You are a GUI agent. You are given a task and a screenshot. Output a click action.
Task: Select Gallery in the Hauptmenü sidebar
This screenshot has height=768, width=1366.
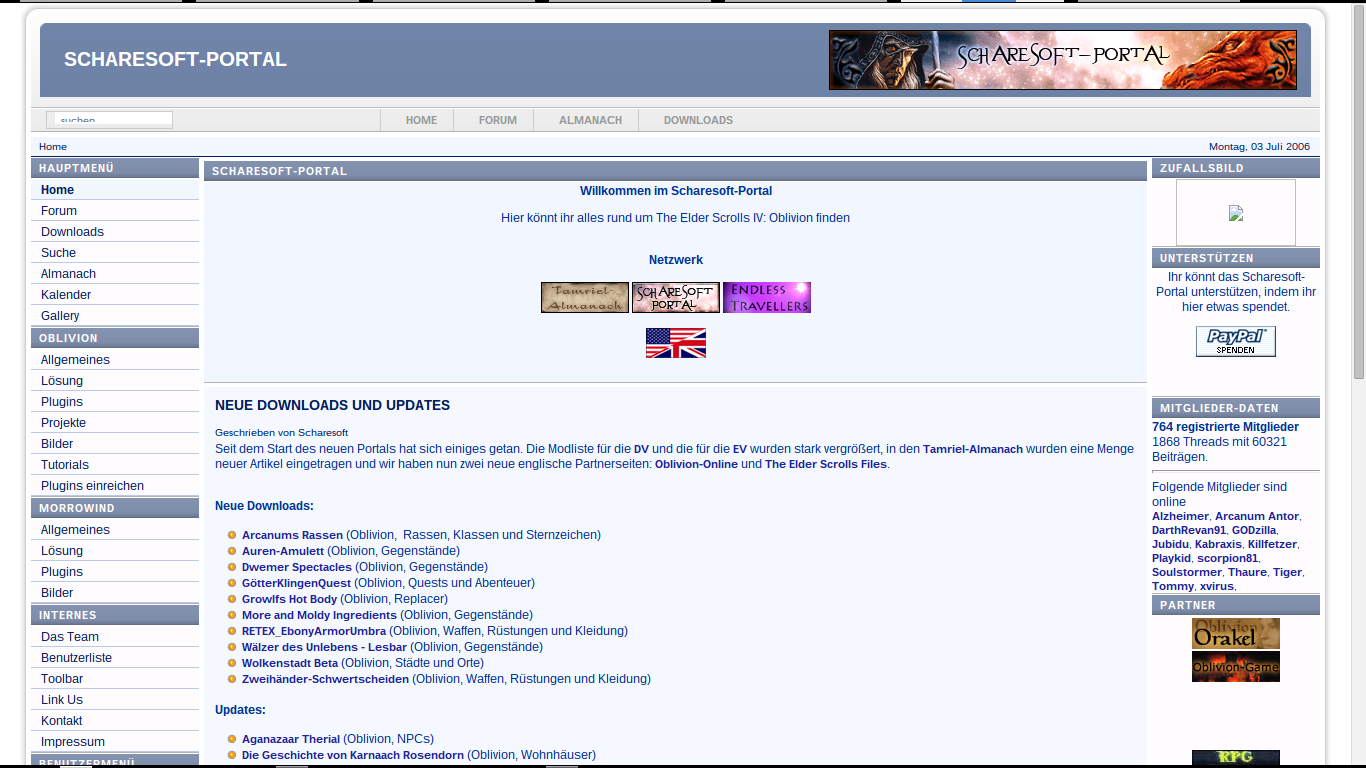[60, 316]
